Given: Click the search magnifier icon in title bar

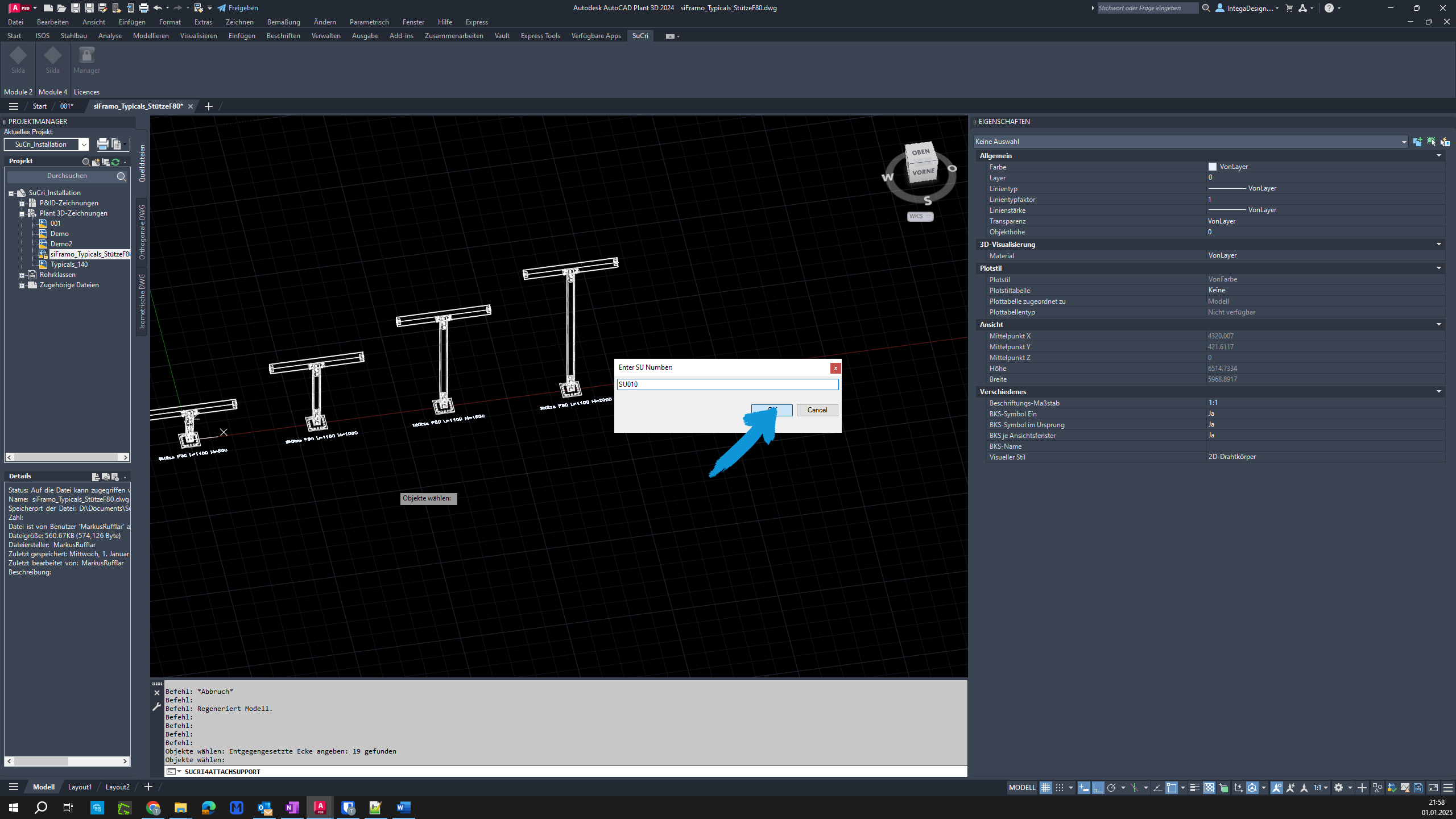Looking at the screenshot, I should 1206,8.
